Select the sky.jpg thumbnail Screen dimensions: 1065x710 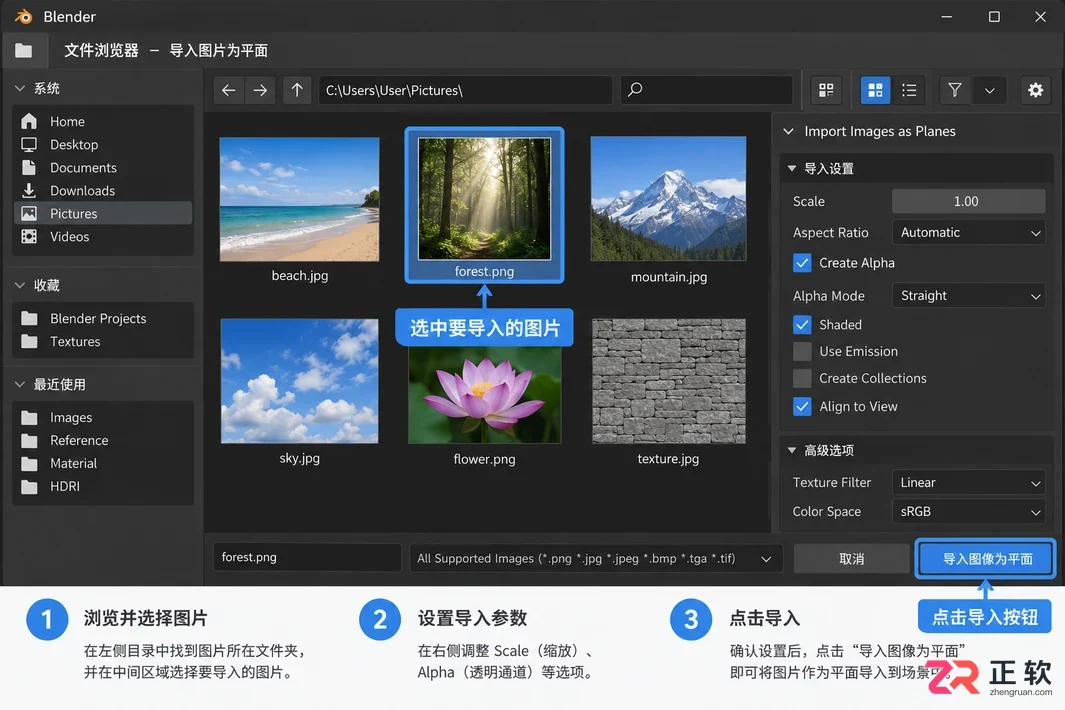[x=300, y=381]
